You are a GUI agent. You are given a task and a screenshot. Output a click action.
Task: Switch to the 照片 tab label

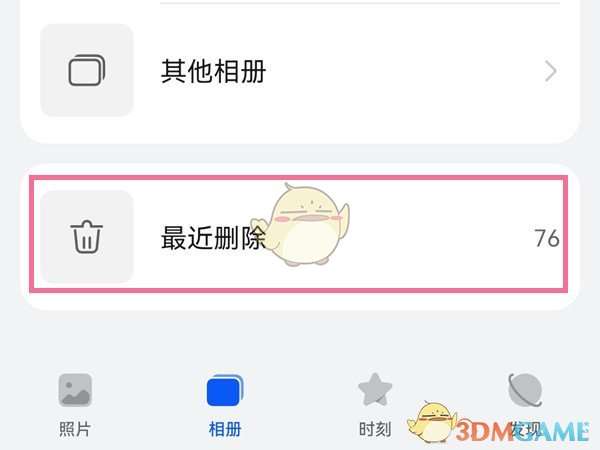tap(75, 429)
